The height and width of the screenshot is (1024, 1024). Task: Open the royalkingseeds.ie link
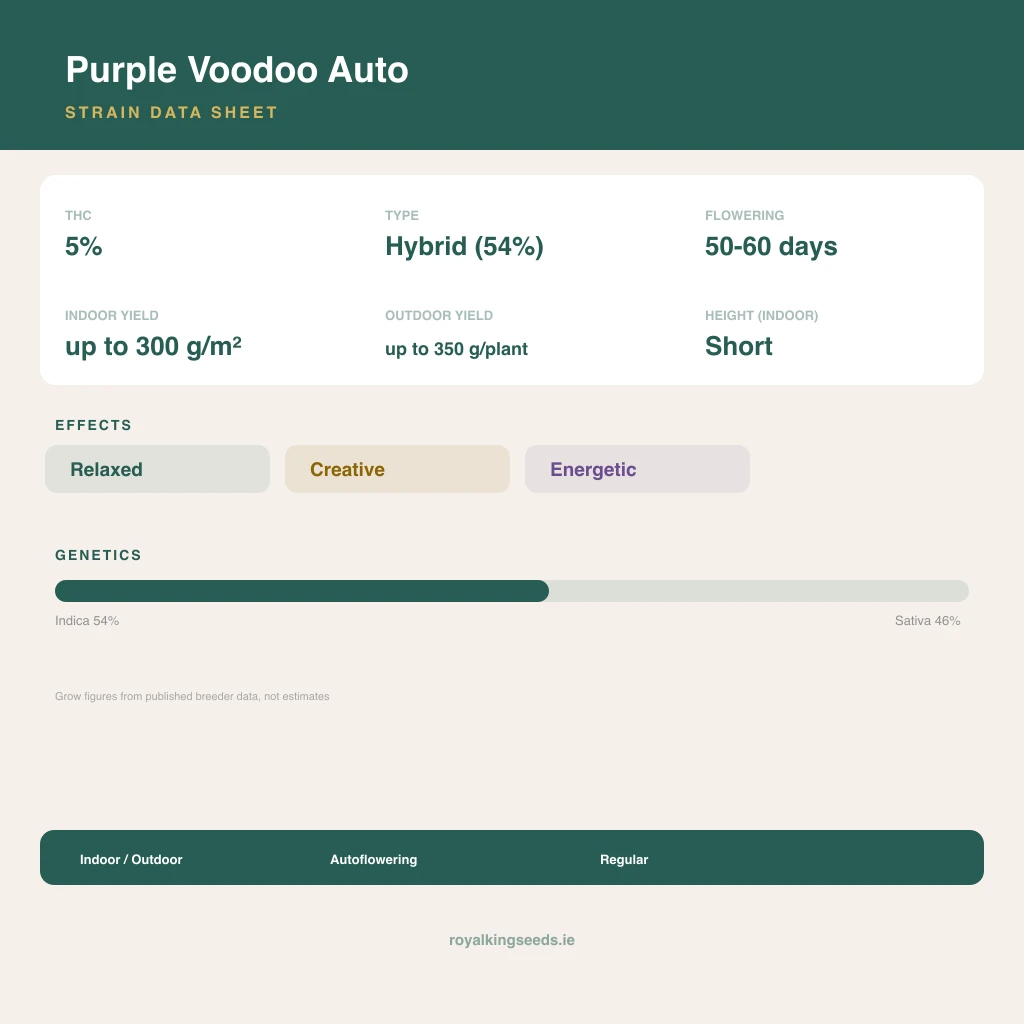click(x=512, y=940)
